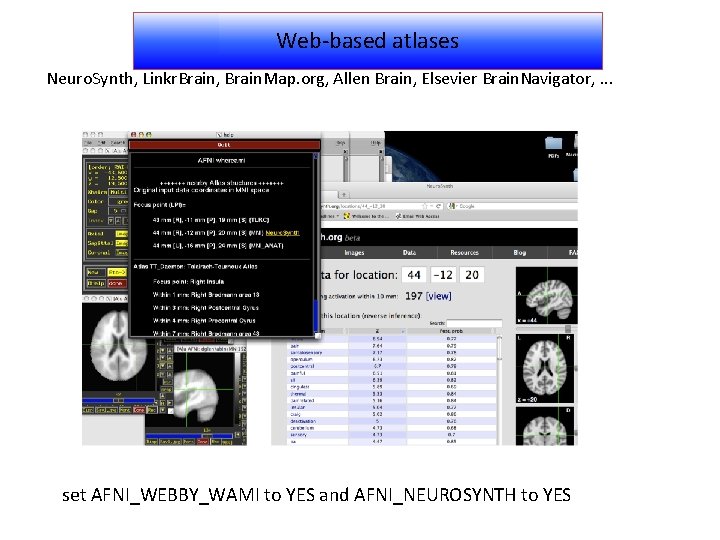Click the red Quit bar in AFNI whereami window
Viewport: 720px width, 540px height.
(x=224, y=145)
